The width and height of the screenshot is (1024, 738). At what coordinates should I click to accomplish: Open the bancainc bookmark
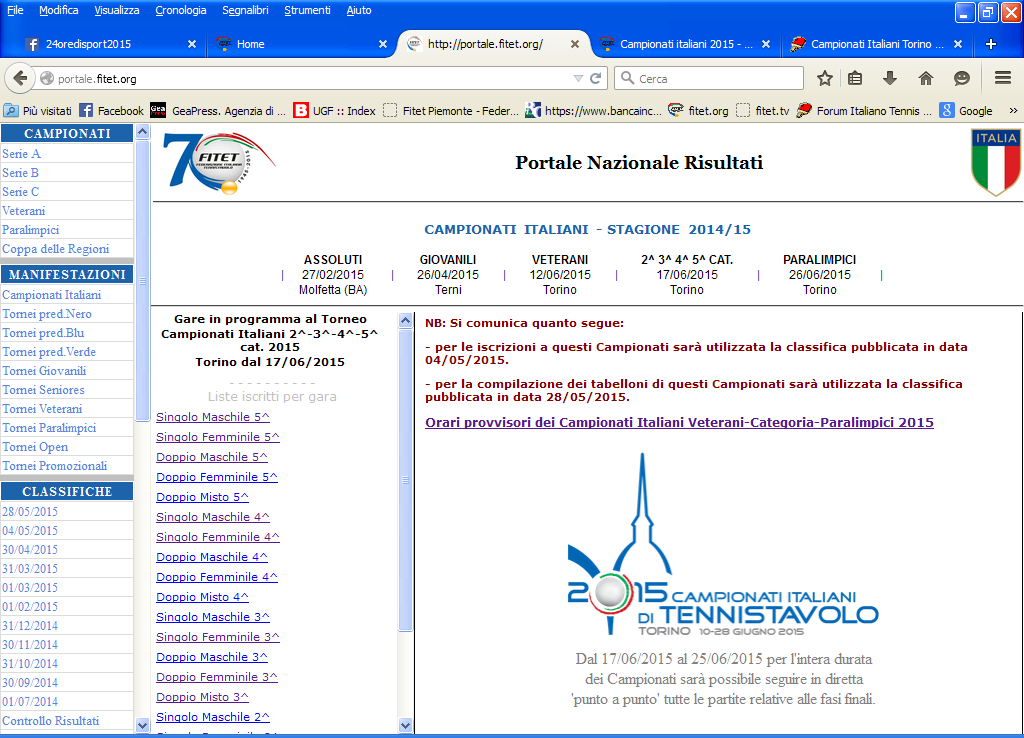[x=594, y=110]
